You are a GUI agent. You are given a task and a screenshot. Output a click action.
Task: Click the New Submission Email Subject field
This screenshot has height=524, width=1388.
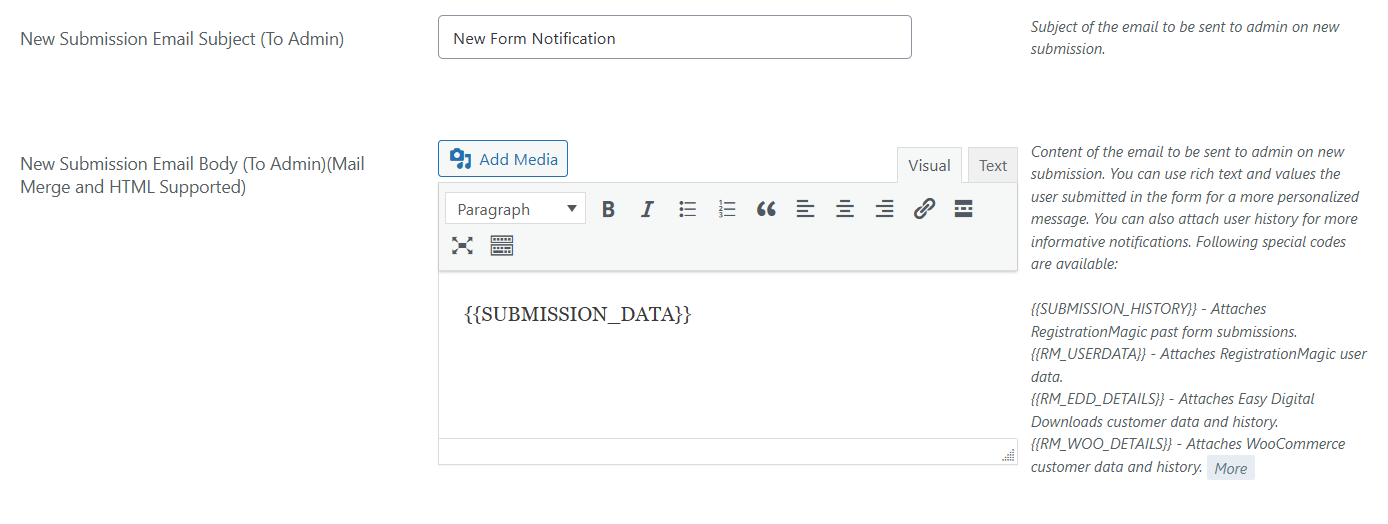pos(674,38)
